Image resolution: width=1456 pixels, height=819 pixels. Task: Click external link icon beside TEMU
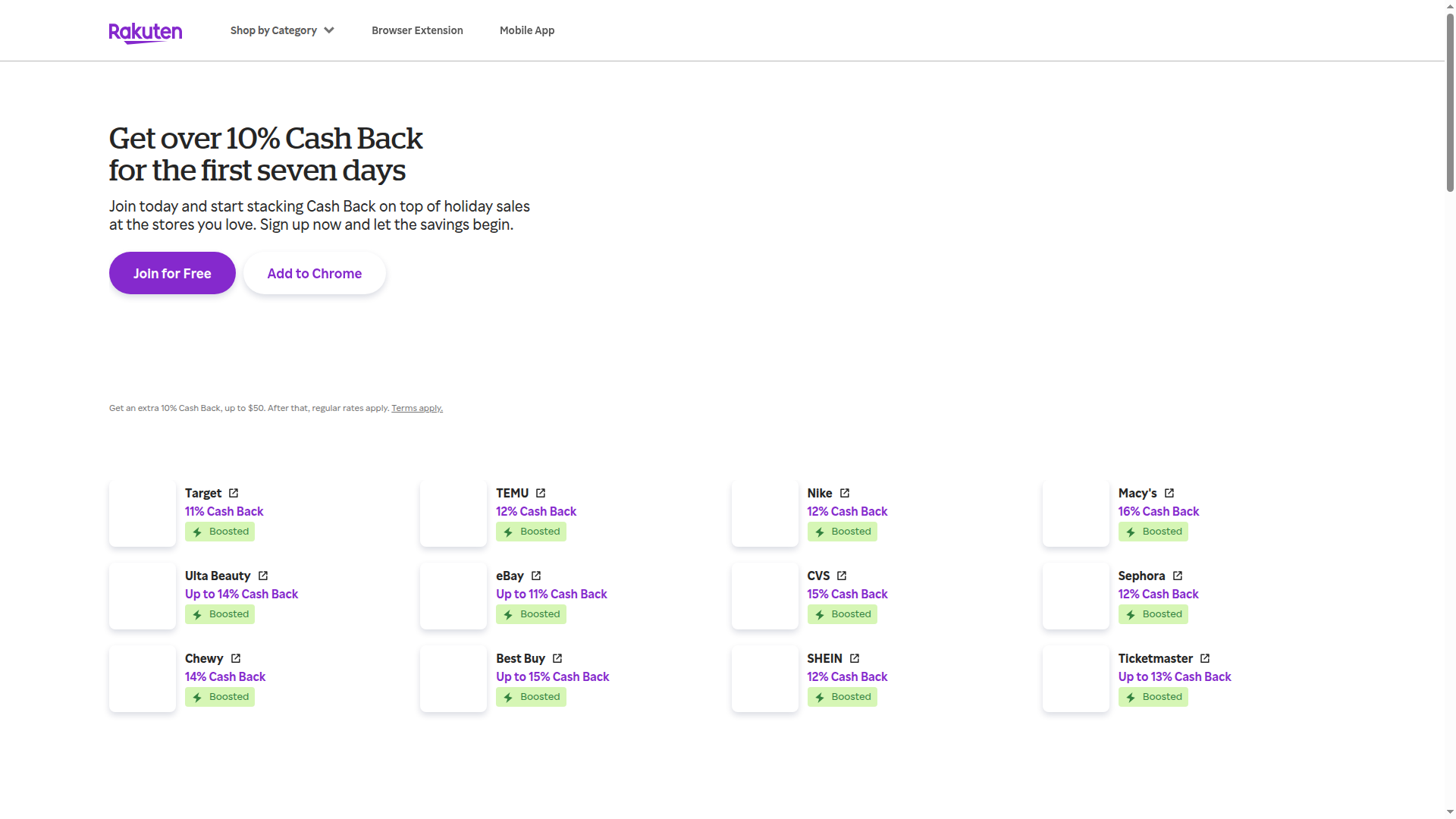click(541, 493)
